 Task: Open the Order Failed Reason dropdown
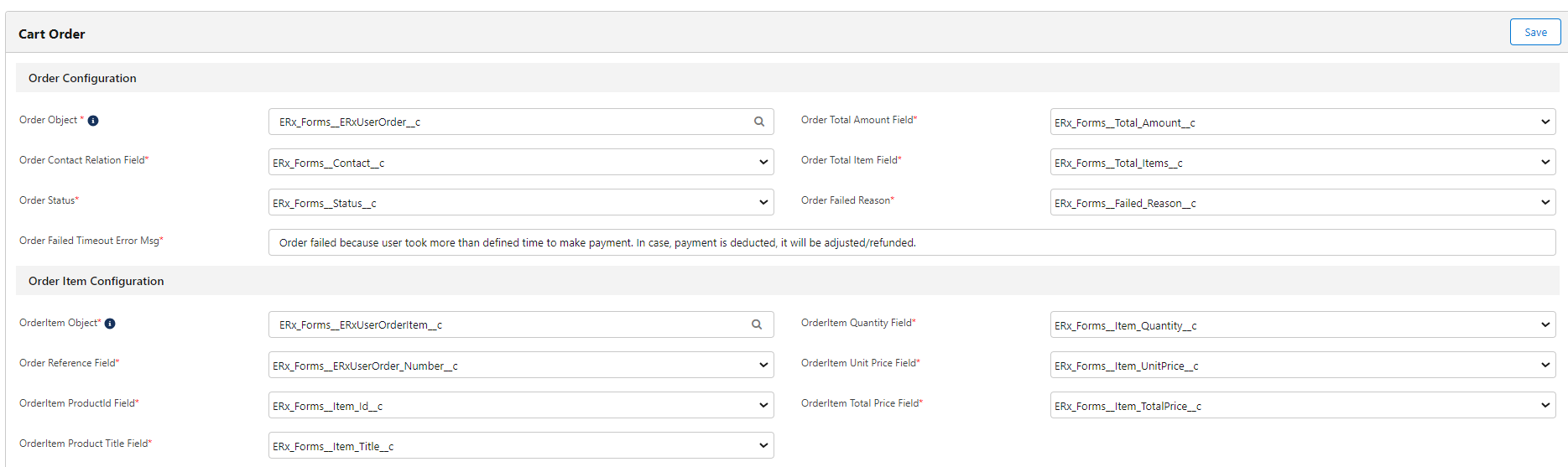pos(1302,203)
